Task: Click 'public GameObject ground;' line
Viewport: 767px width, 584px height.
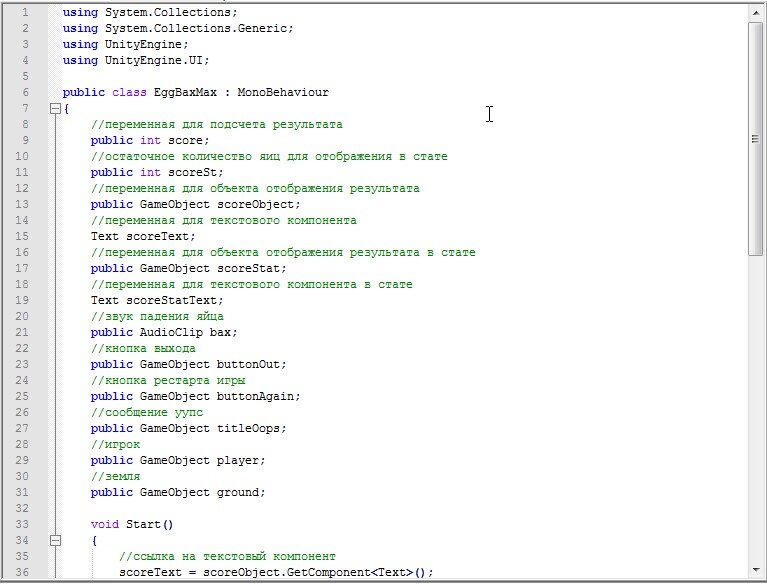Action: pos(178,493)
